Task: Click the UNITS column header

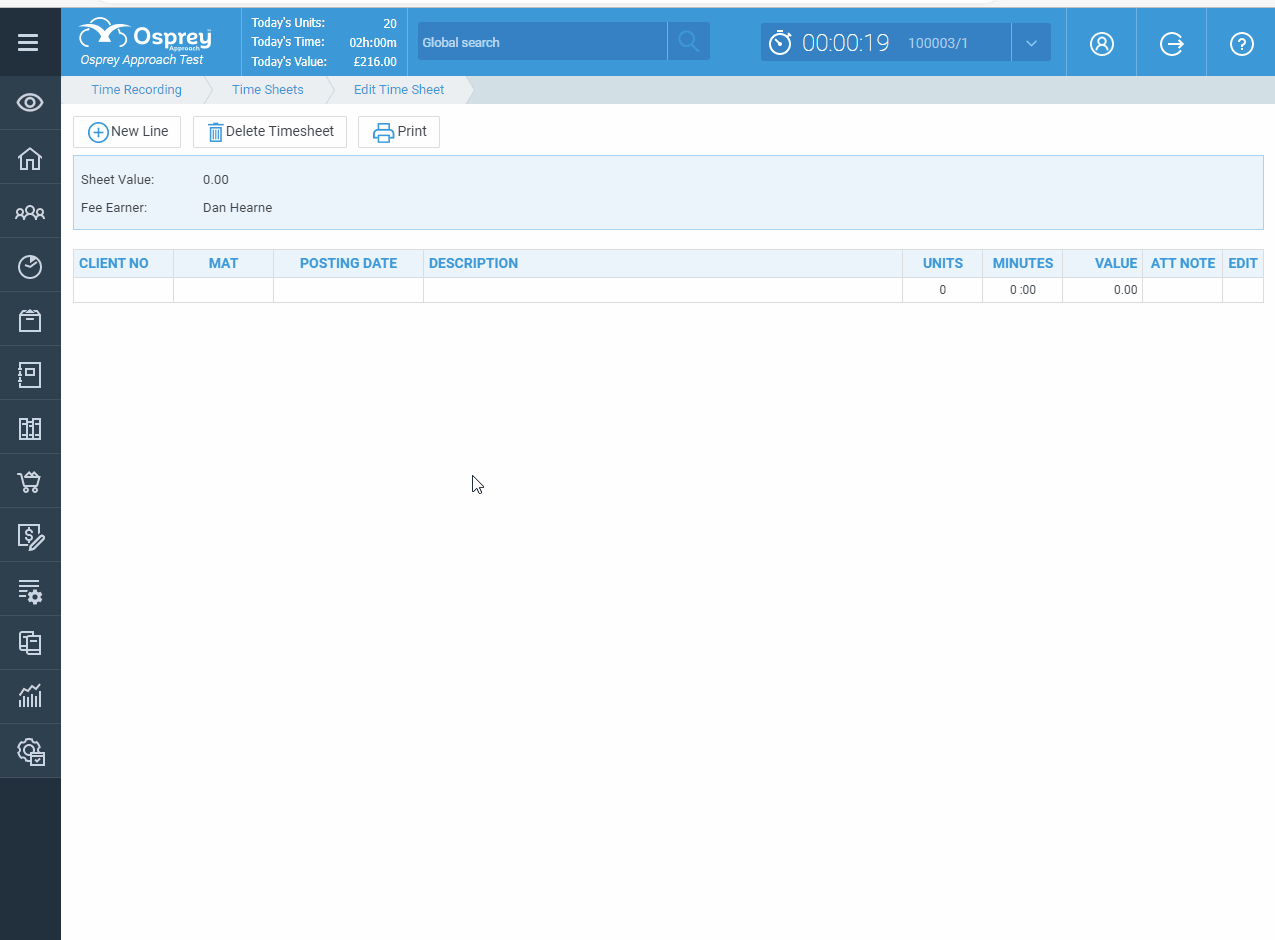Action: point(943,263)
